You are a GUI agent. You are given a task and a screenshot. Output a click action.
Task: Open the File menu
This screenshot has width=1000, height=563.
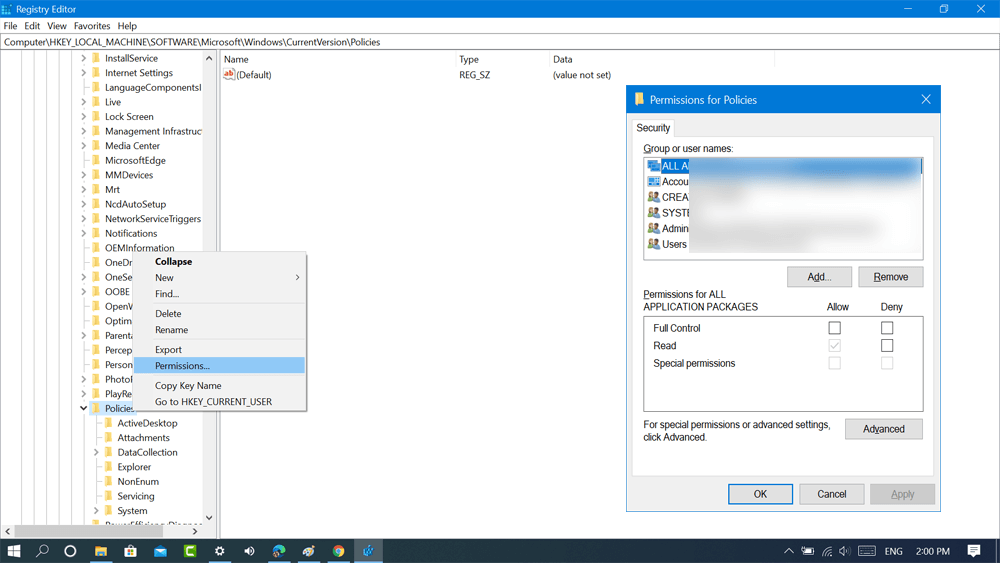click(x=10, y=26)
